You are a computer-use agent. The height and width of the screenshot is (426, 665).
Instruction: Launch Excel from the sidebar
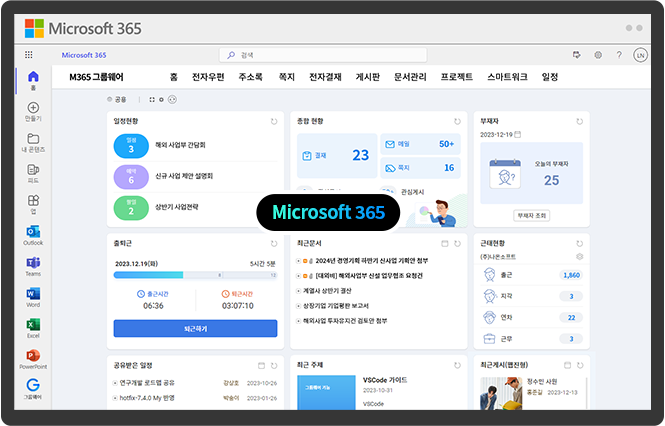tap(33, 328)
